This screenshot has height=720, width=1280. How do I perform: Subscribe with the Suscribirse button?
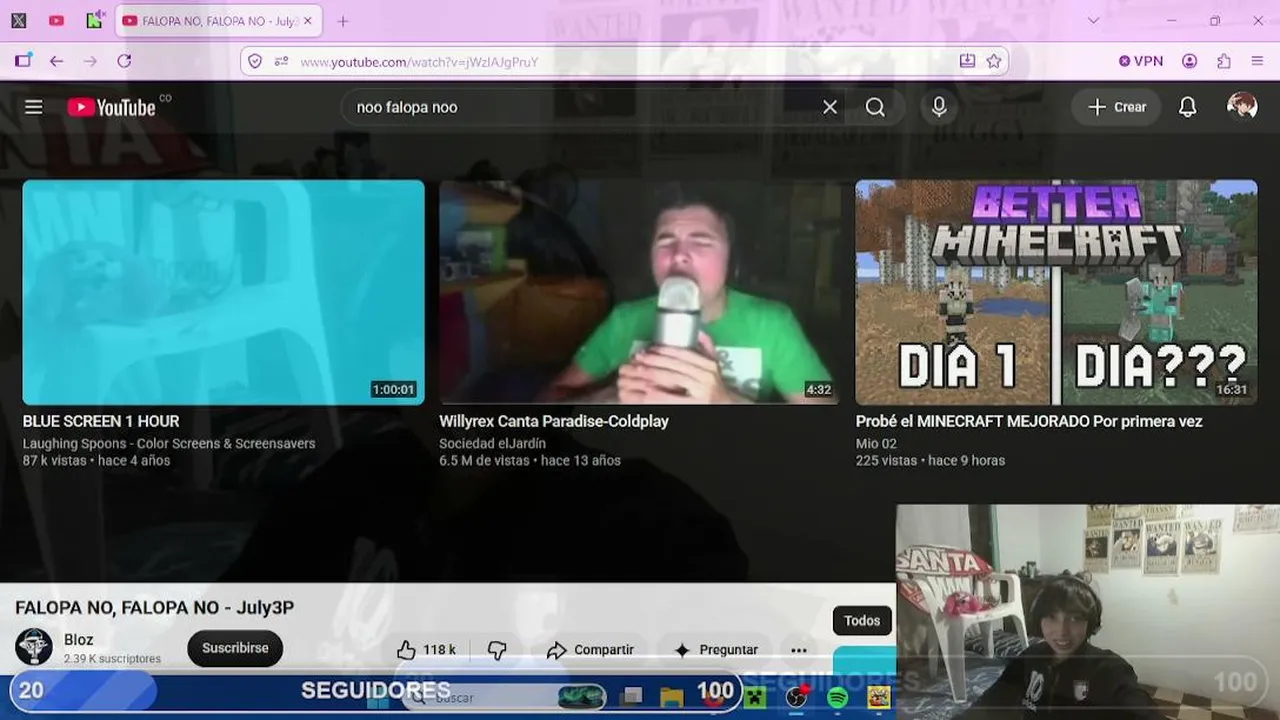click(235, 648)
